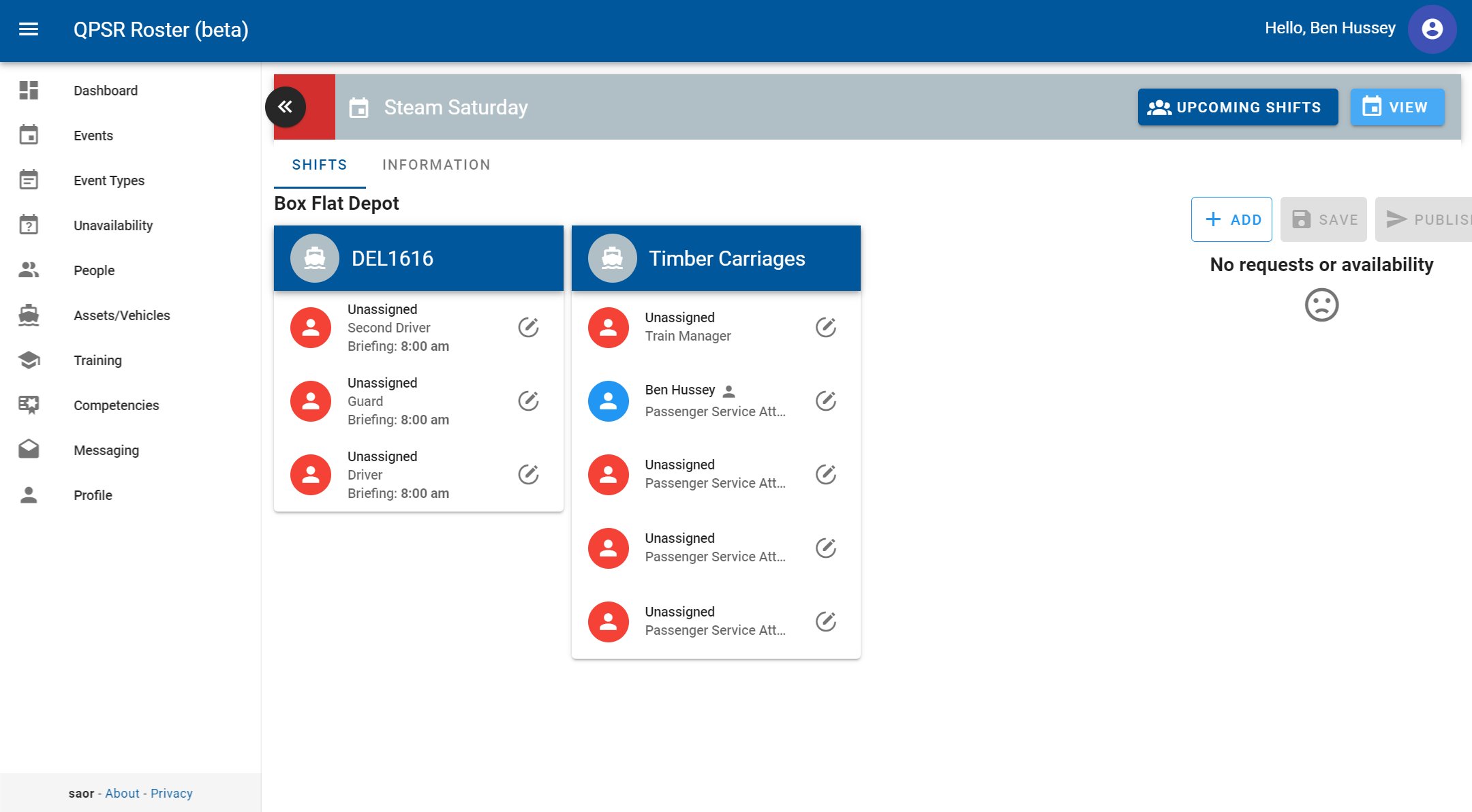Open the Privacy link in the footer

(x=171, y=793)
